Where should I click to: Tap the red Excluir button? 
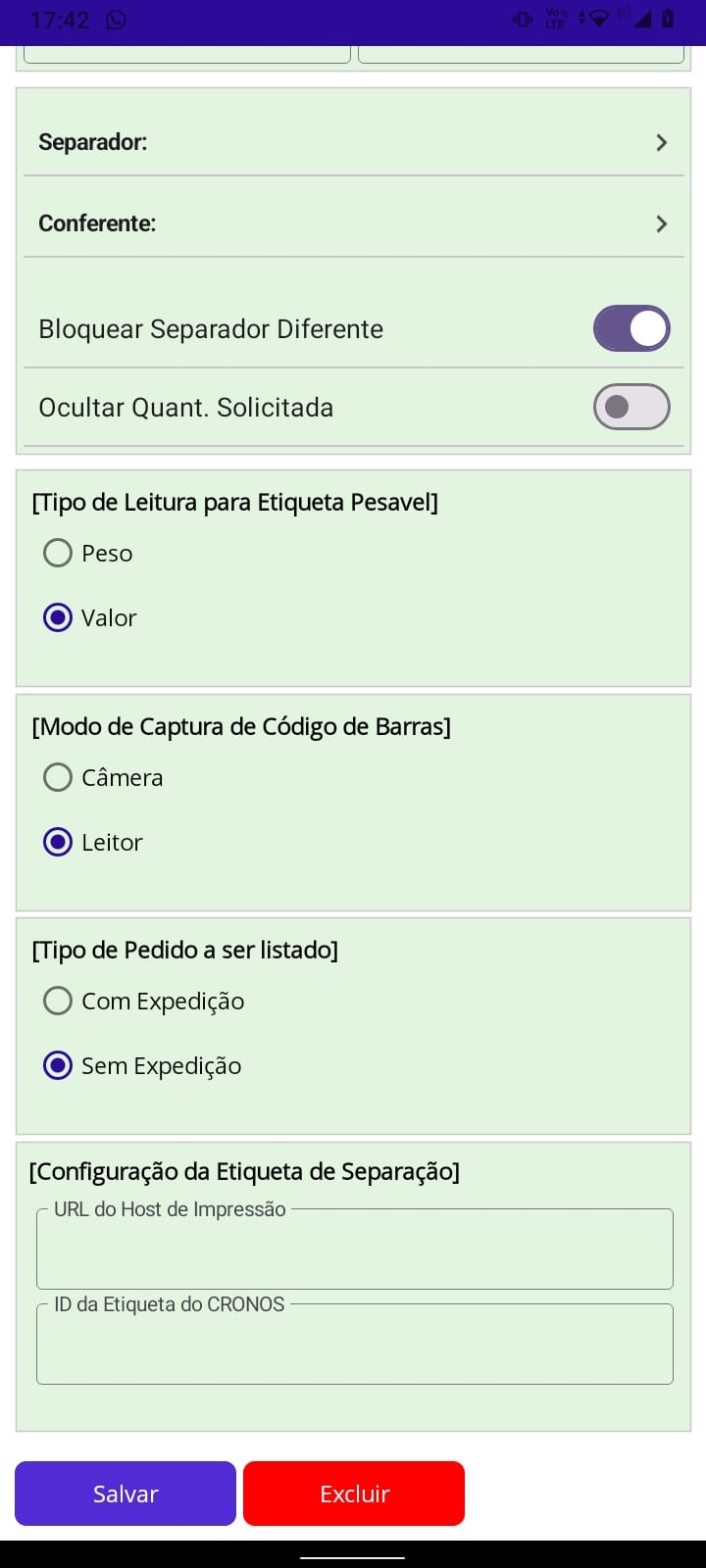click(354, 1494)
